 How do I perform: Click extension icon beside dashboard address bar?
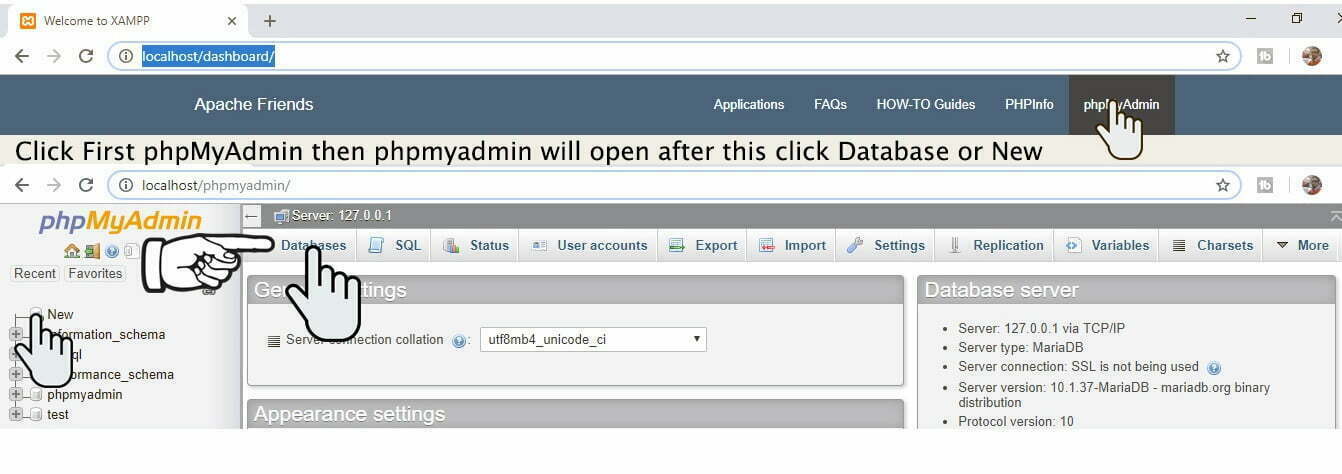pos(1265,56)
